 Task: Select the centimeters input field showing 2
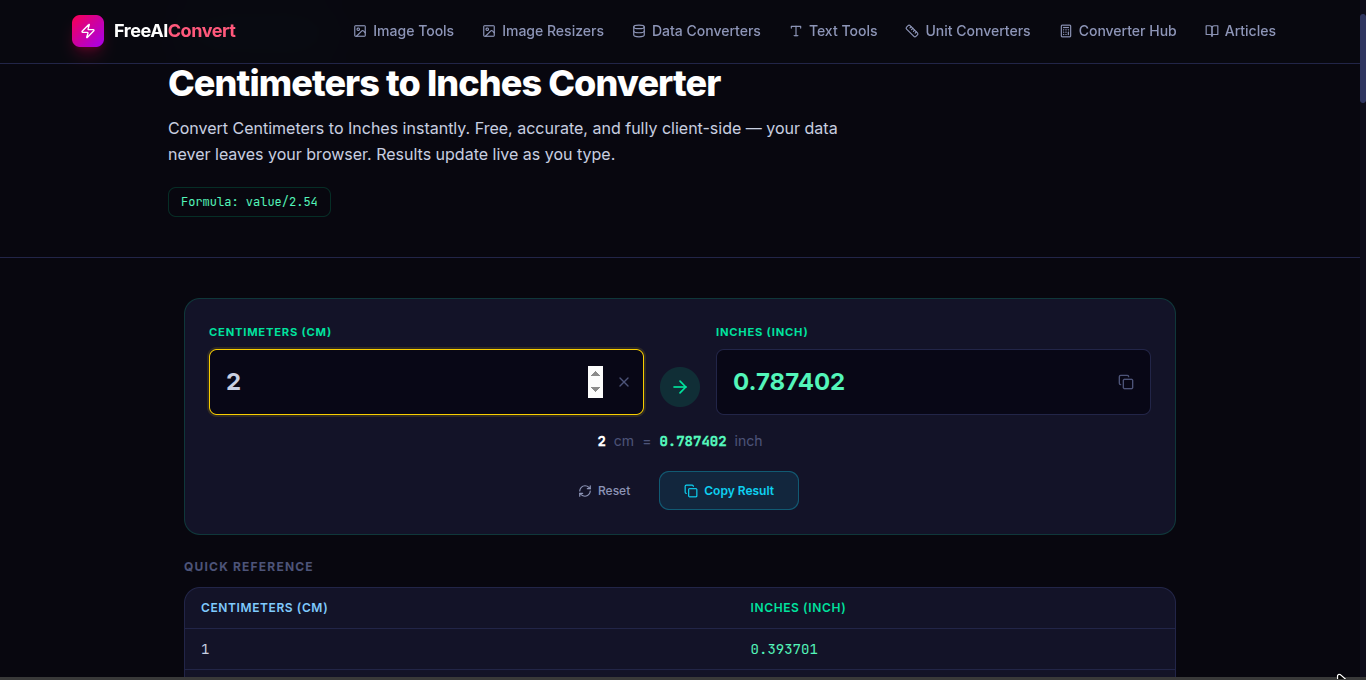400,382
